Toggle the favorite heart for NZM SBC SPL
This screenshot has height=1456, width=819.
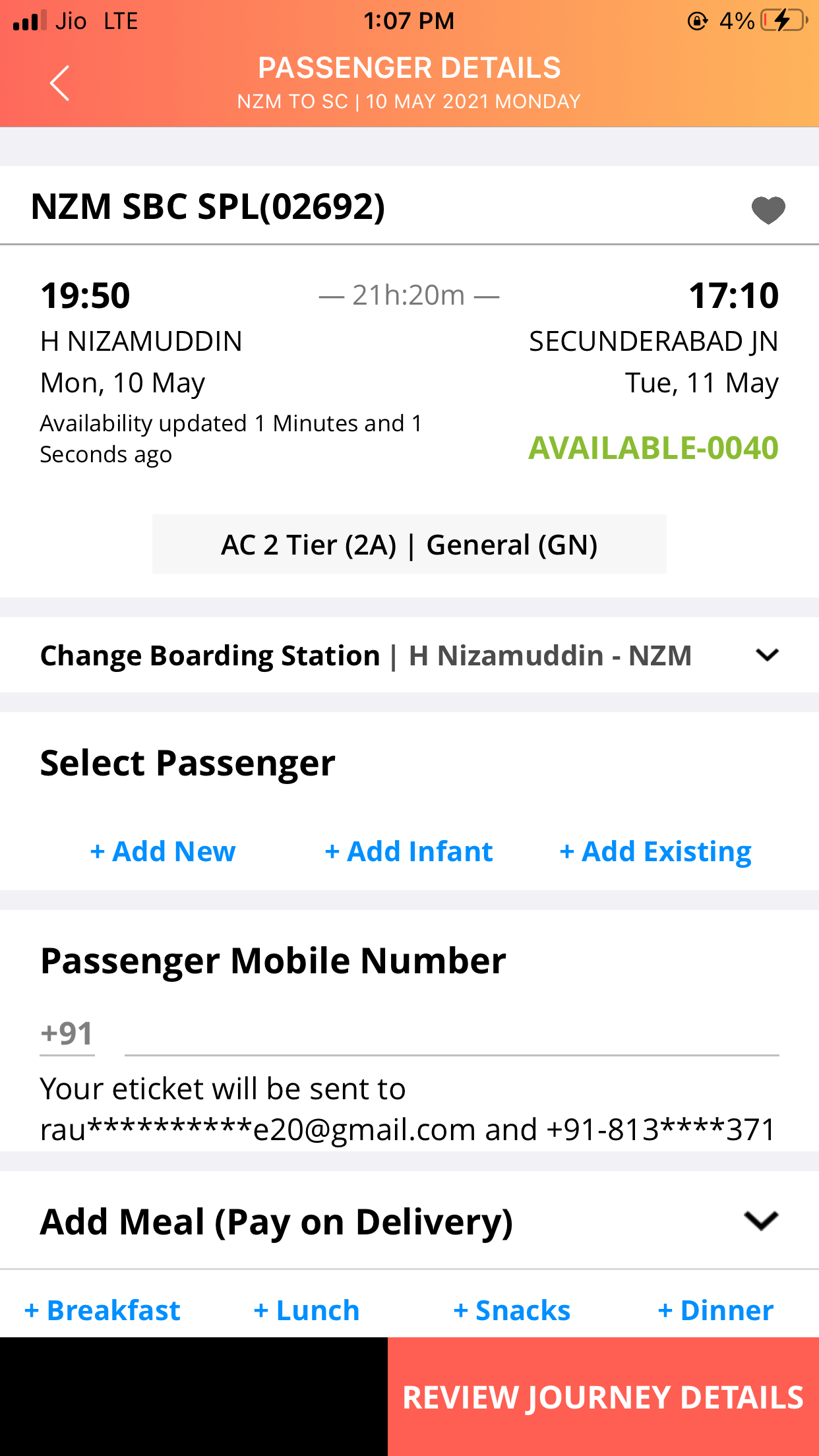[x=768, y=210]
